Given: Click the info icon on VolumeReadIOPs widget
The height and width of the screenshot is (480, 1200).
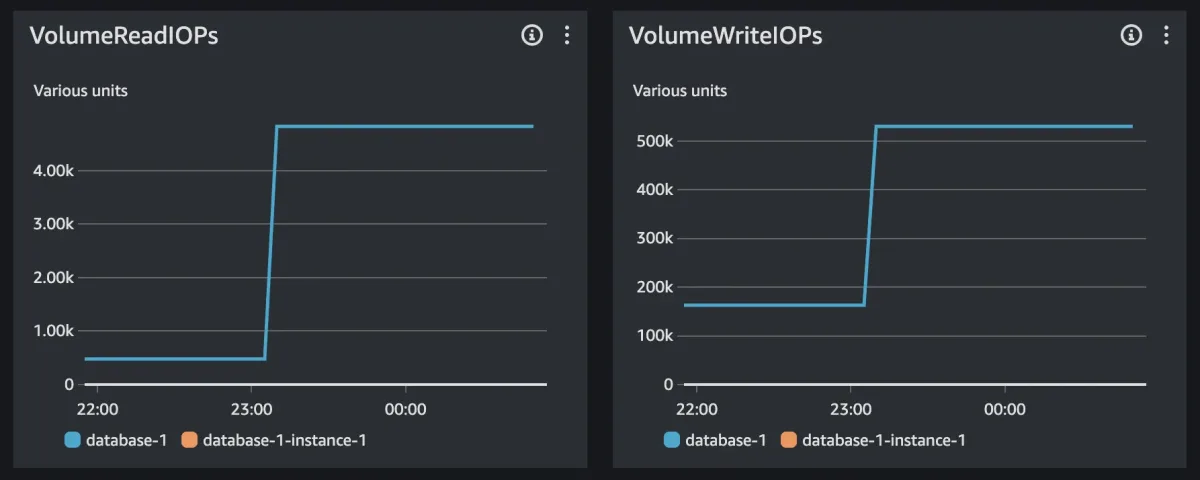Looking at the screenshot, I should [x=532, y=36].
